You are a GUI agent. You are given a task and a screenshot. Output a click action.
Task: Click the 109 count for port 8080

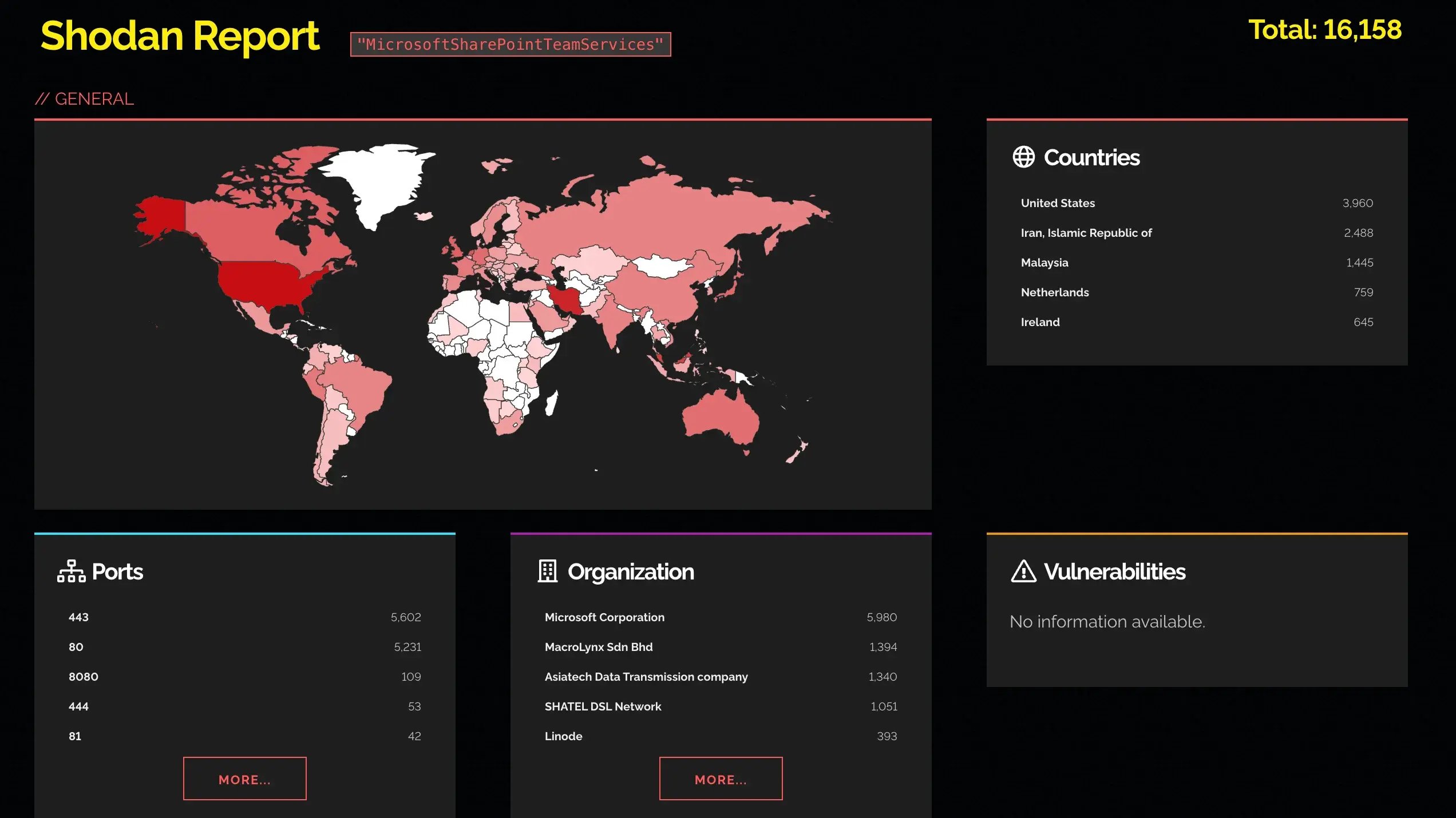pos(411,677)
